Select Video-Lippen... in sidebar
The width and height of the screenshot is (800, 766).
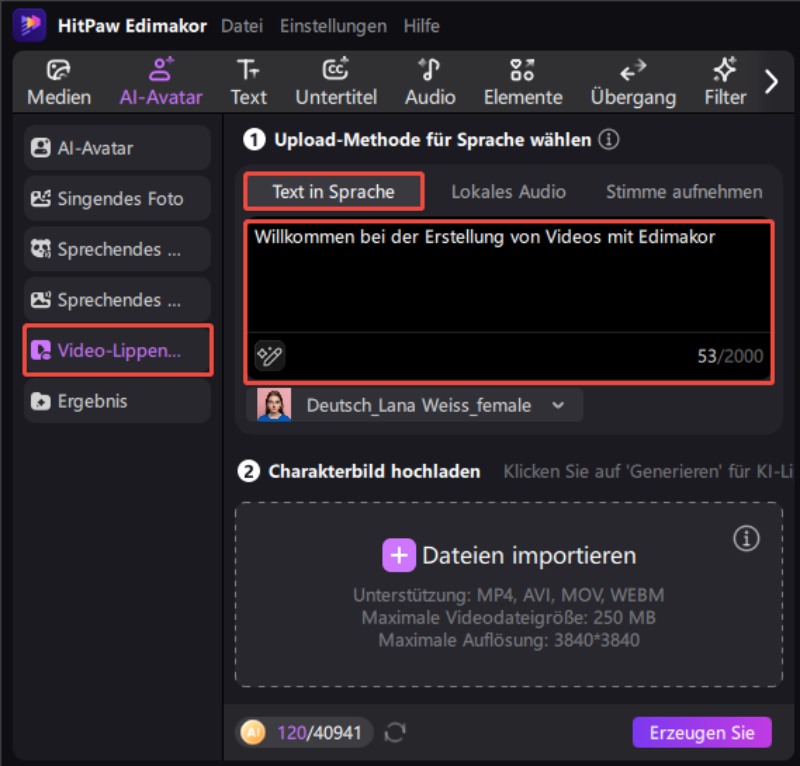click(118, 350)
